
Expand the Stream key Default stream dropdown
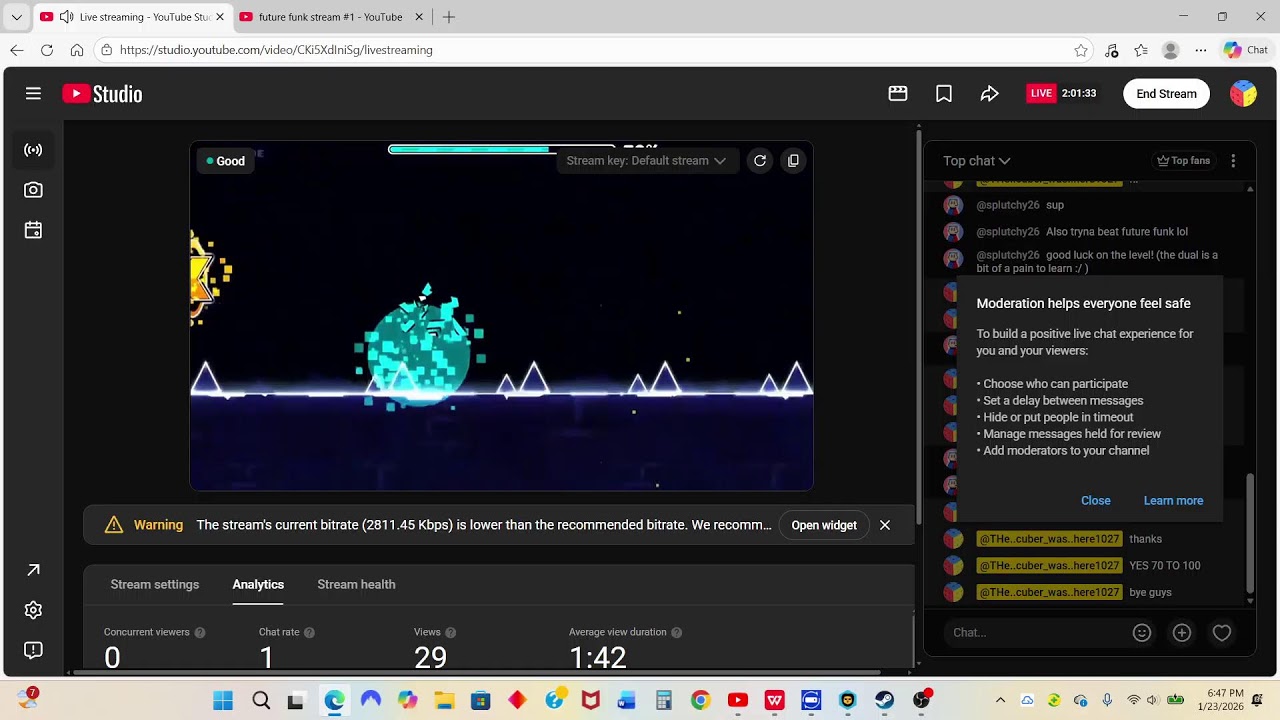[646, 160]
